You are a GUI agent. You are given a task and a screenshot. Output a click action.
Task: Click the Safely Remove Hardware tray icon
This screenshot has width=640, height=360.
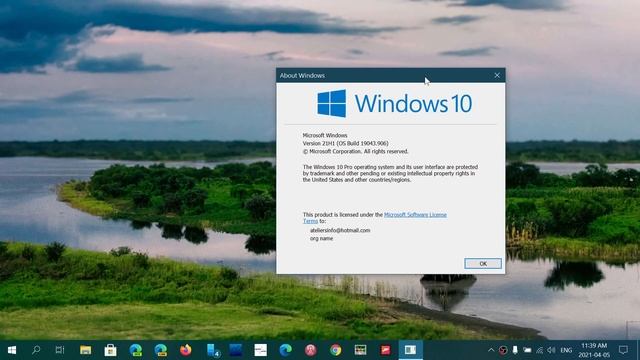[515, 350]
